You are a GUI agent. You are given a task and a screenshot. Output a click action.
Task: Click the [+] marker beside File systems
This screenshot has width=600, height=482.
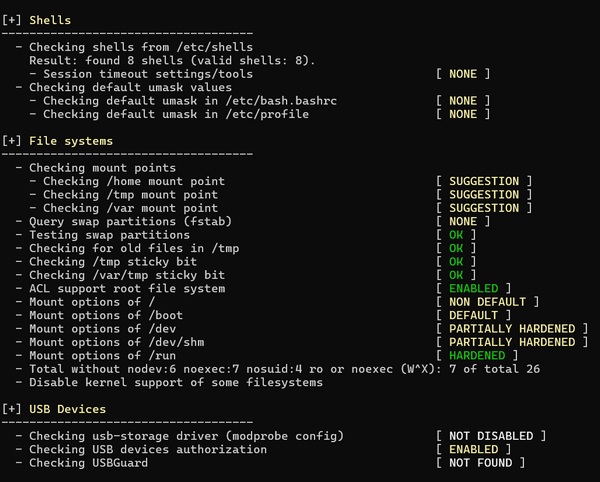pos(13,141)
